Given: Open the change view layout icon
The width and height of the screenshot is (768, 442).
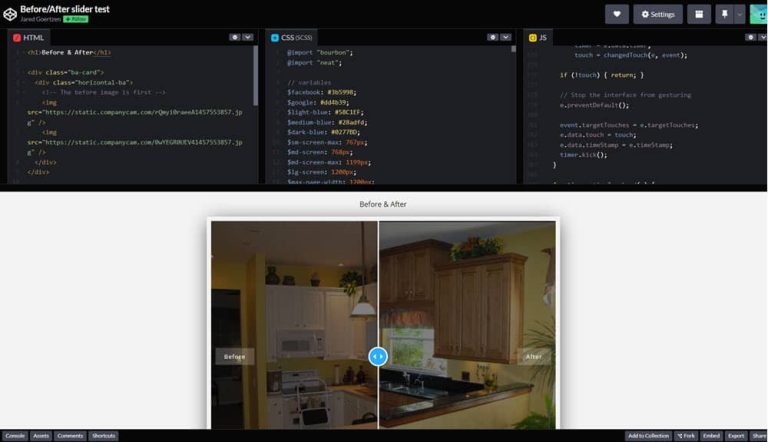Looking at the screenshot, I should pos(699,14).
